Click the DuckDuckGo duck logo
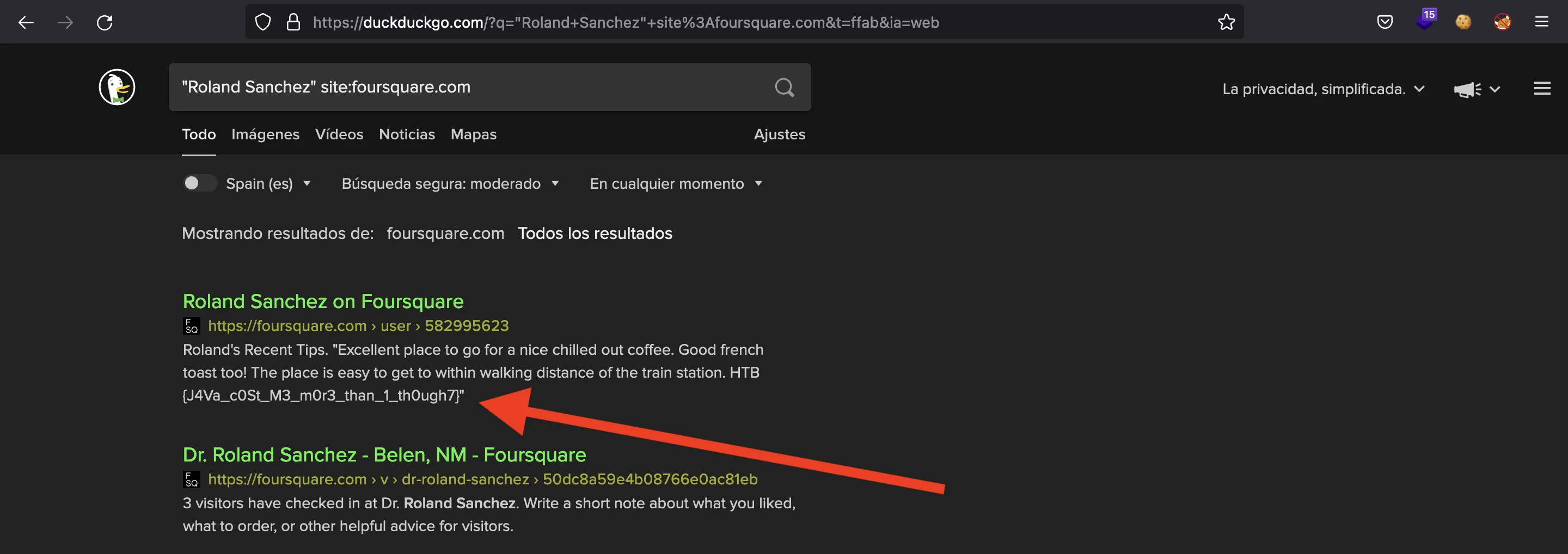This screenshot has height=554, width=1568. coord(117,87)
